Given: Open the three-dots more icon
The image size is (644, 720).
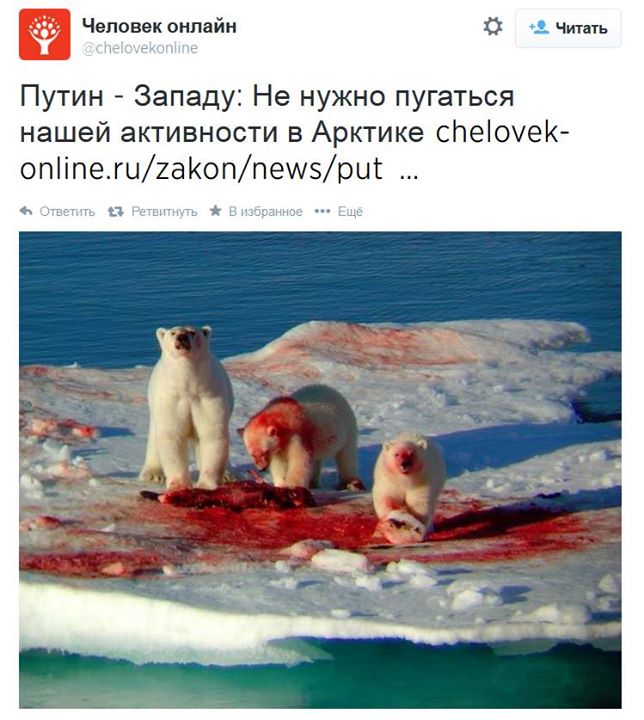Looking at the screenshot, I should (x=322, y=211).
